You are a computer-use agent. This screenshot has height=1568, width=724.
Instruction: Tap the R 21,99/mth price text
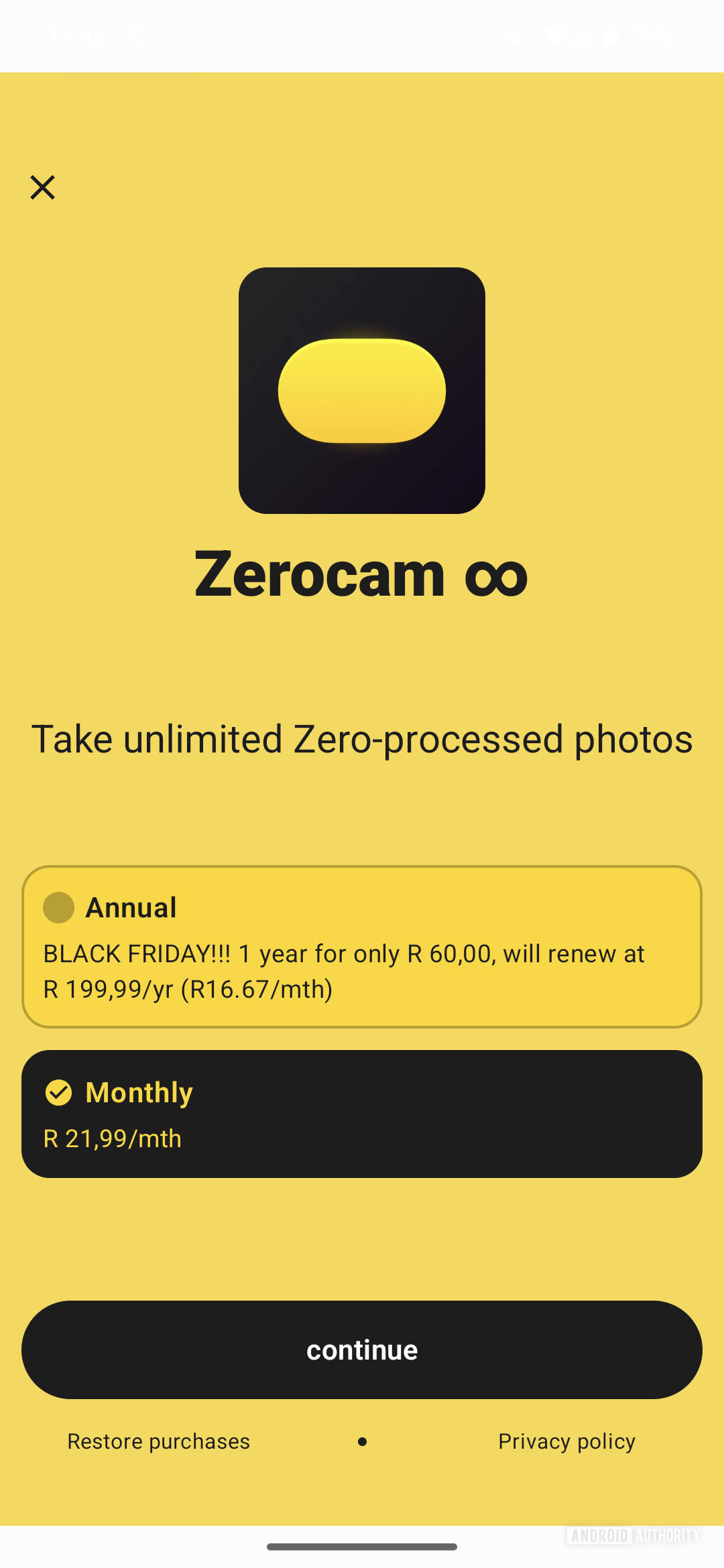[x=113, y=1138]
